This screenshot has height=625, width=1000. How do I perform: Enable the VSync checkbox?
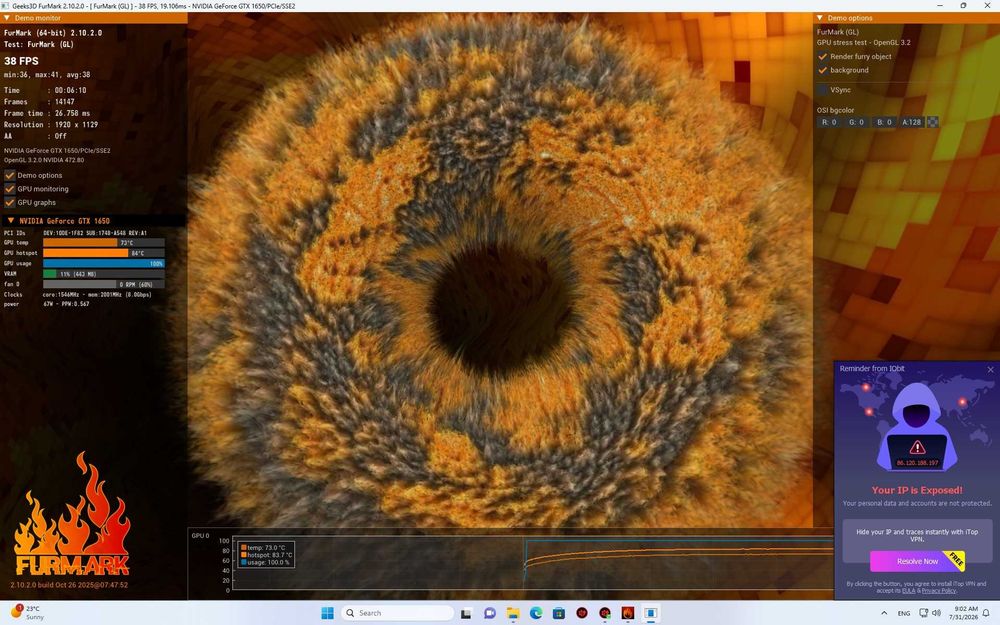(x=823, y=90)
